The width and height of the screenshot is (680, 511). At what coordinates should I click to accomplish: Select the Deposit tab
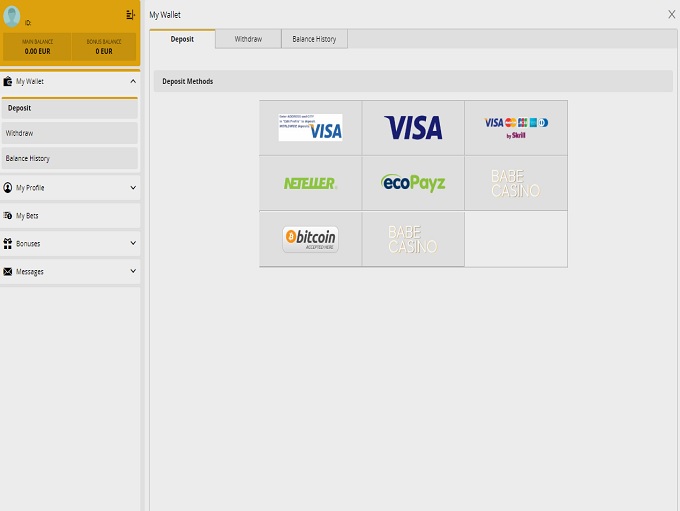182,39
